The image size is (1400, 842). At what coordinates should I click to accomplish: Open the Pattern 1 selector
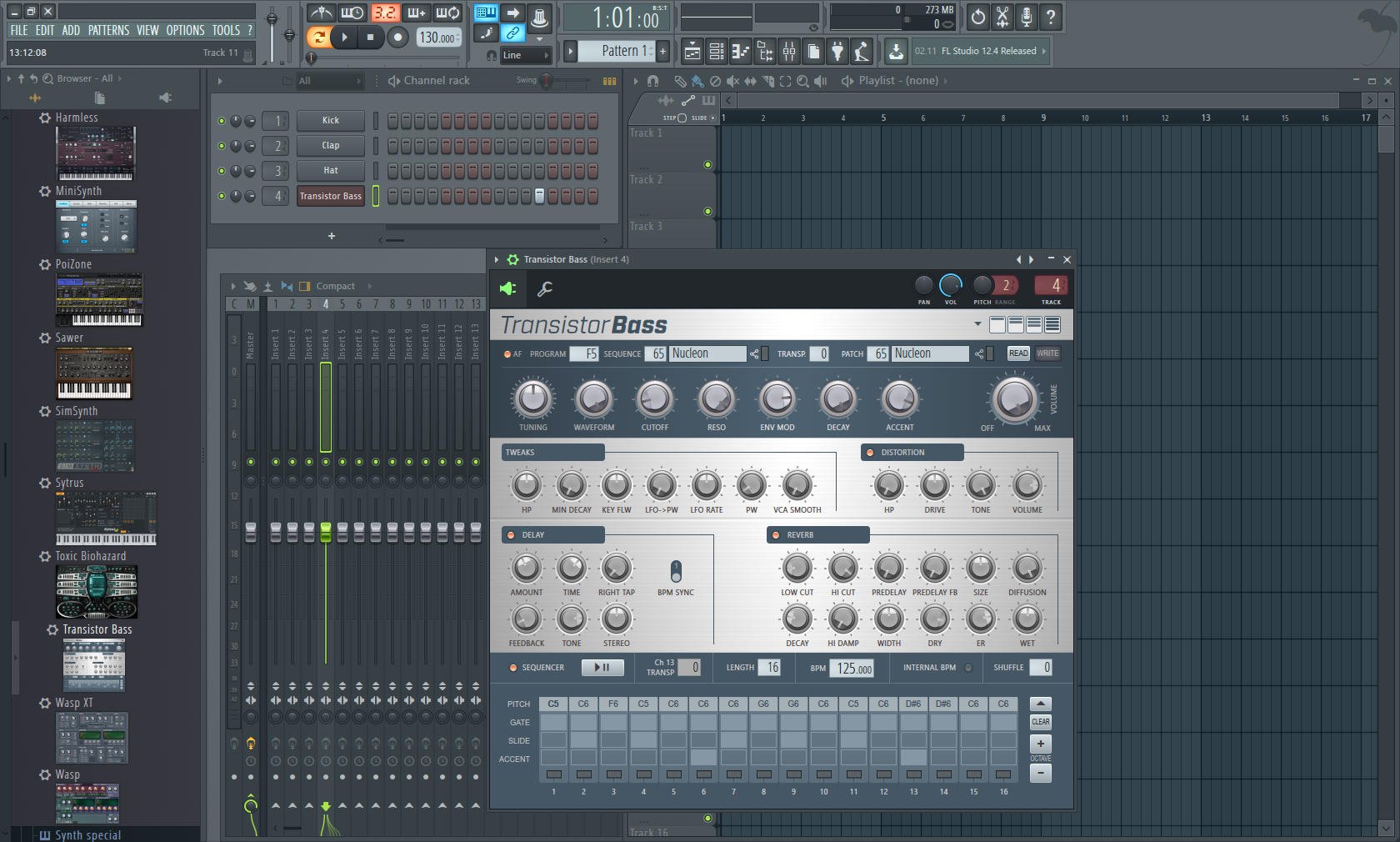(x=617, y=51)
